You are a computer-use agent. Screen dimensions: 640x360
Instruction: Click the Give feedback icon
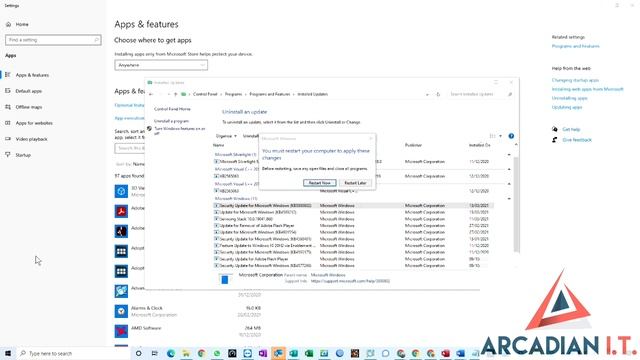(x=555, y=140)
